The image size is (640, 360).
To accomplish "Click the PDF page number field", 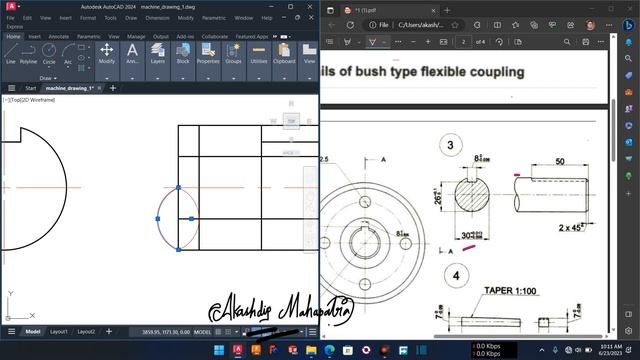I will click(x=463, y=42).
